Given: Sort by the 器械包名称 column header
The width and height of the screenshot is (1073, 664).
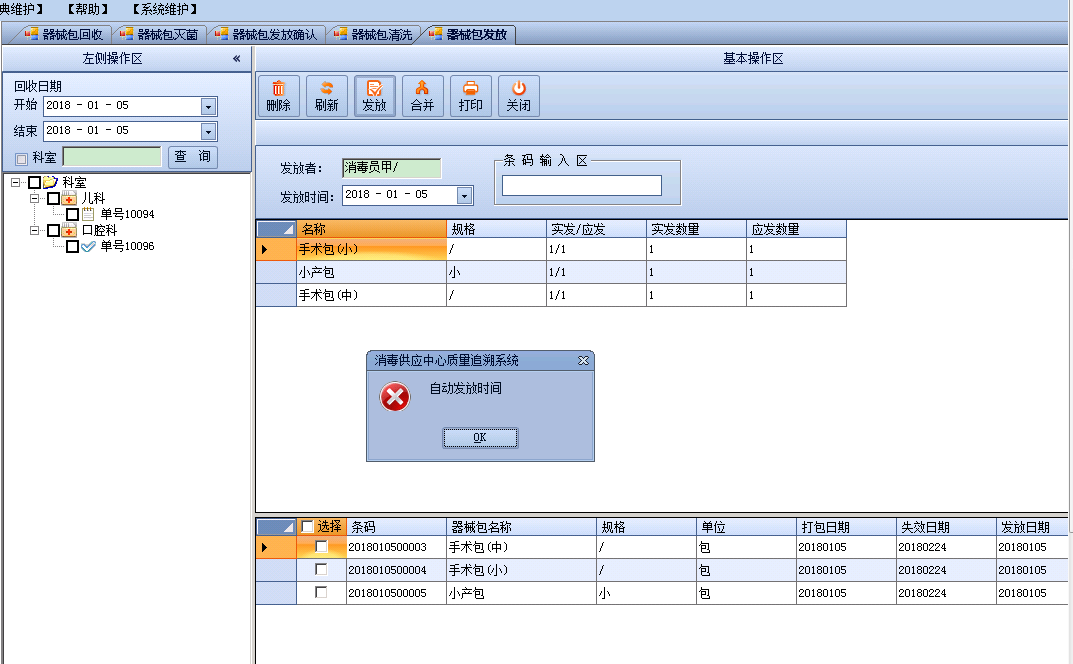Looking at the screenshot, I should [521, 526].
